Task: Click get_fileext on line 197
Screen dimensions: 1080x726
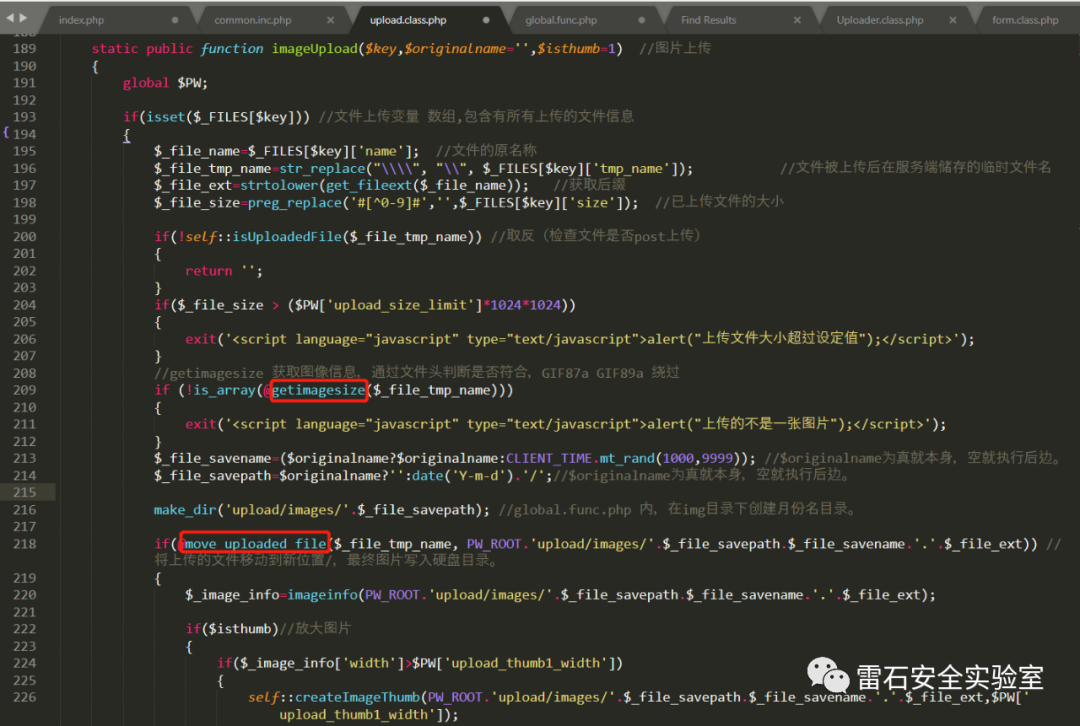Action: pyautogui.click(x=368, y=186)
